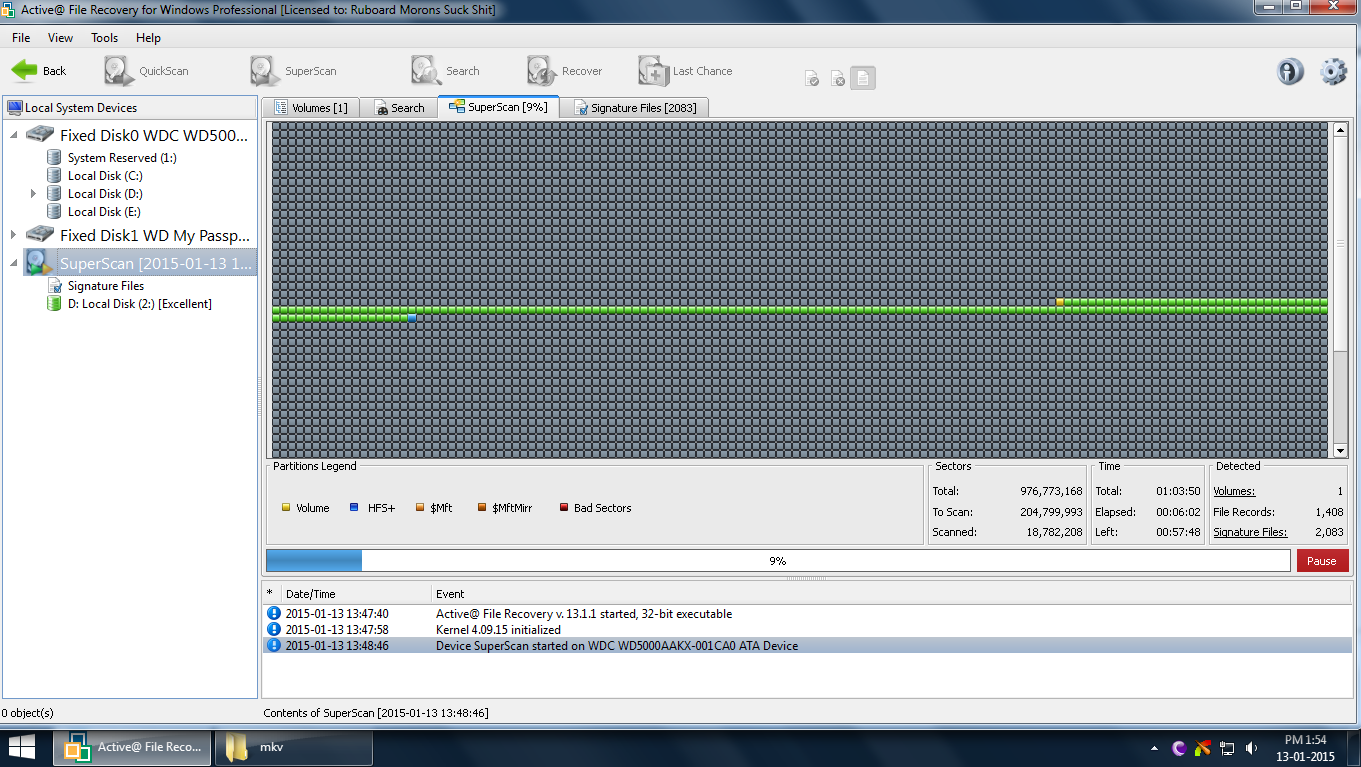Expand Fixed Disk1 tree node
Image resolution: width=1361 pixels, height=767 pixels.
pos(14,235)
